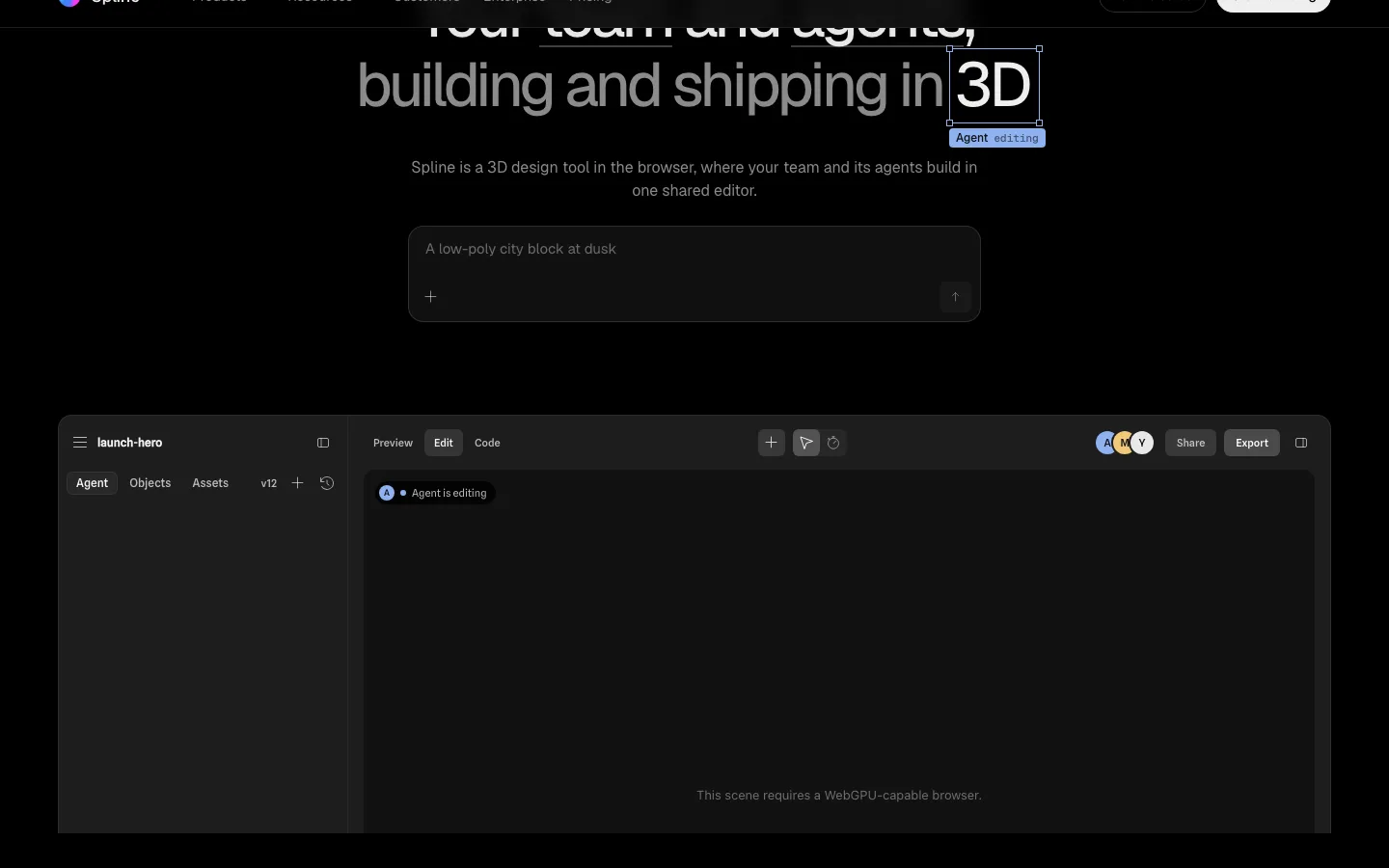1389x868 pixels.
Task: Switch to the Assets tab
Action: 210,483
